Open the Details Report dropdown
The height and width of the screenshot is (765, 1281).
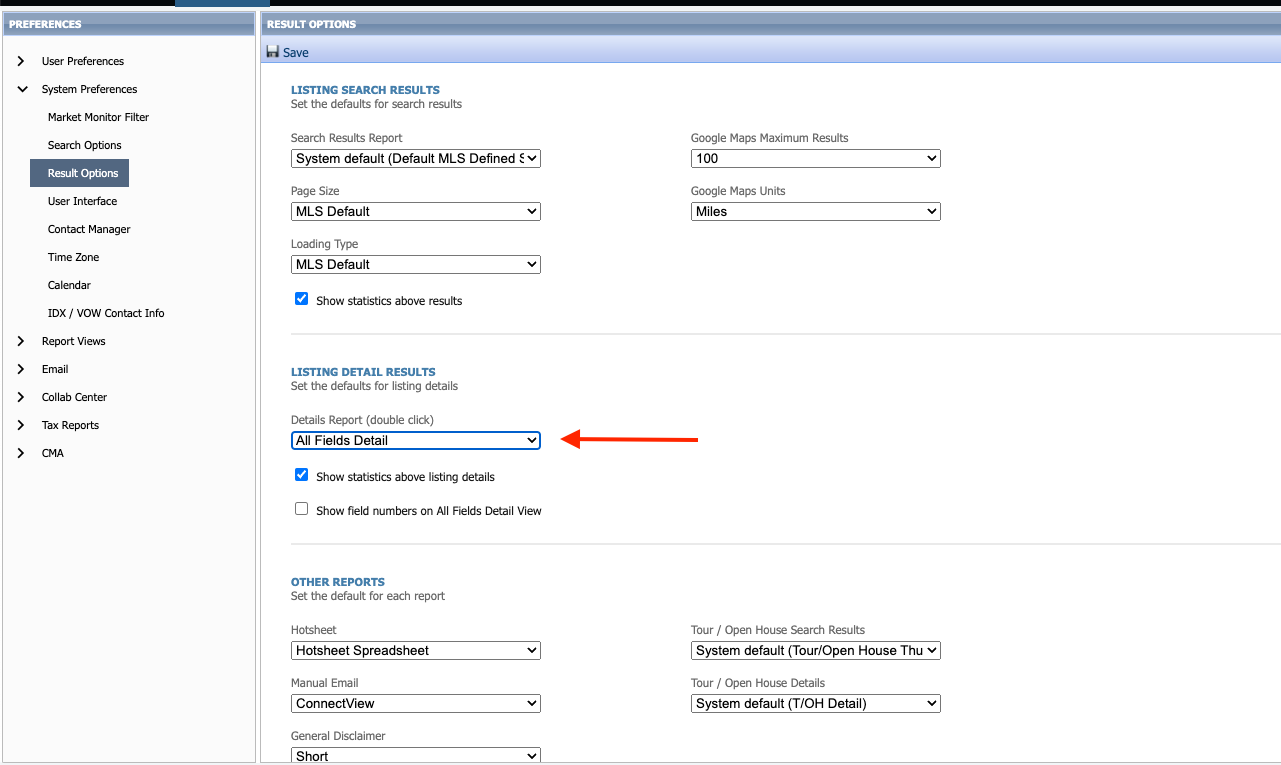tap(416, 440)
